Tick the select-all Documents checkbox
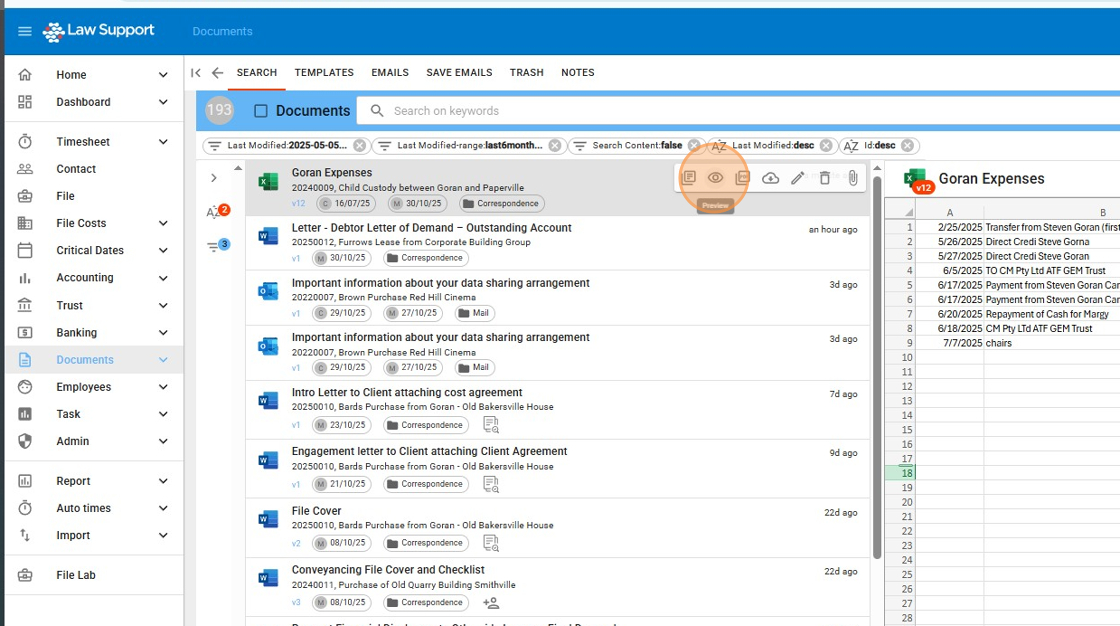Image resolution: width=1120 pixels, height=626 pixels. (261, 111)
